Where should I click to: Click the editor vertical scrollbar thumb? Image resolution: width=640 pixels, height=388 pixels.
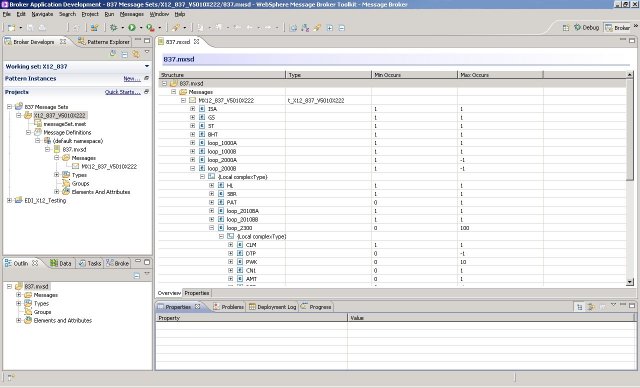click(630, 129)
